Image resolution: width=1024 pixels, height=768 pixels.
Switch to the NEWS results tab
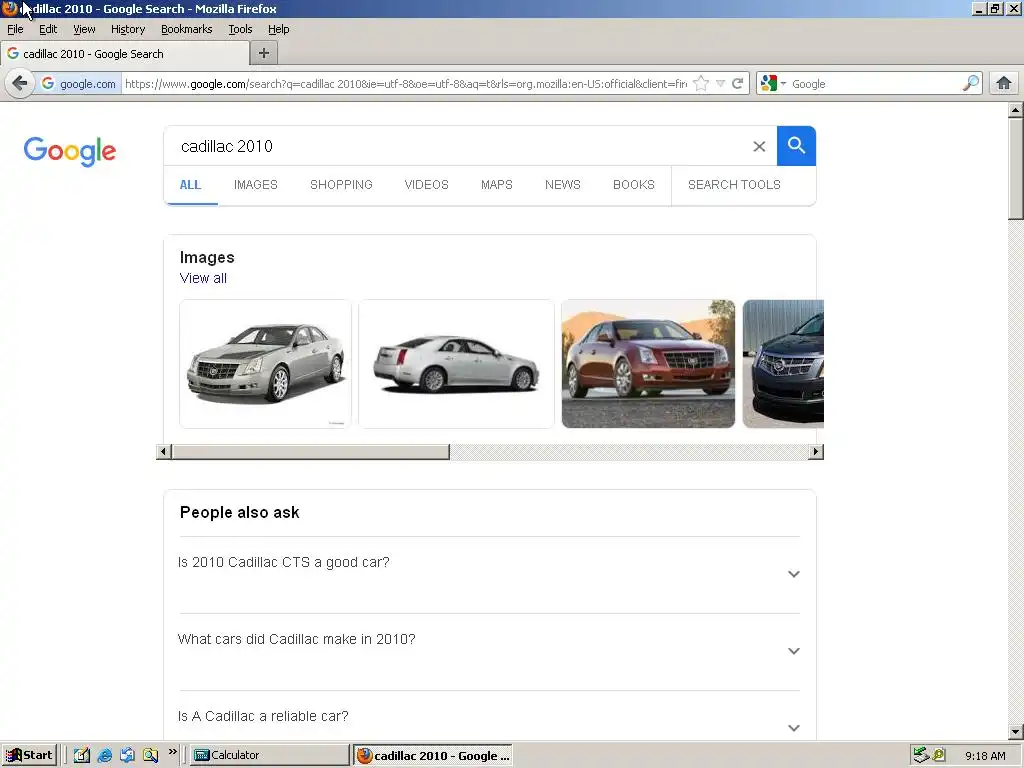point(563,185)
